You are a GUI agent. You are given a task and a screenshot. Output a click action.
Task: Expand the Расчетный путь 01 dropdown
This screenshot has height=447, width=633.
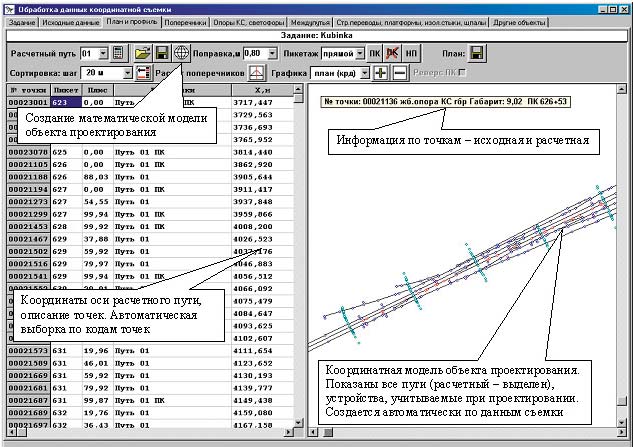pyautogui.click(x=101, y=53)
